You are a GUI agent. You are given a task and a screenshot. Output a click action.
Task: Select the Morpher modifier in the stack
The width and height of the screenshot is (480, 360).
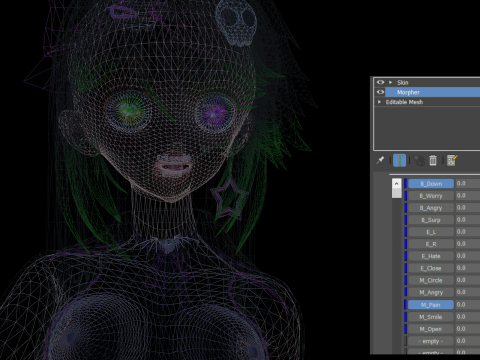coord(432,92)
